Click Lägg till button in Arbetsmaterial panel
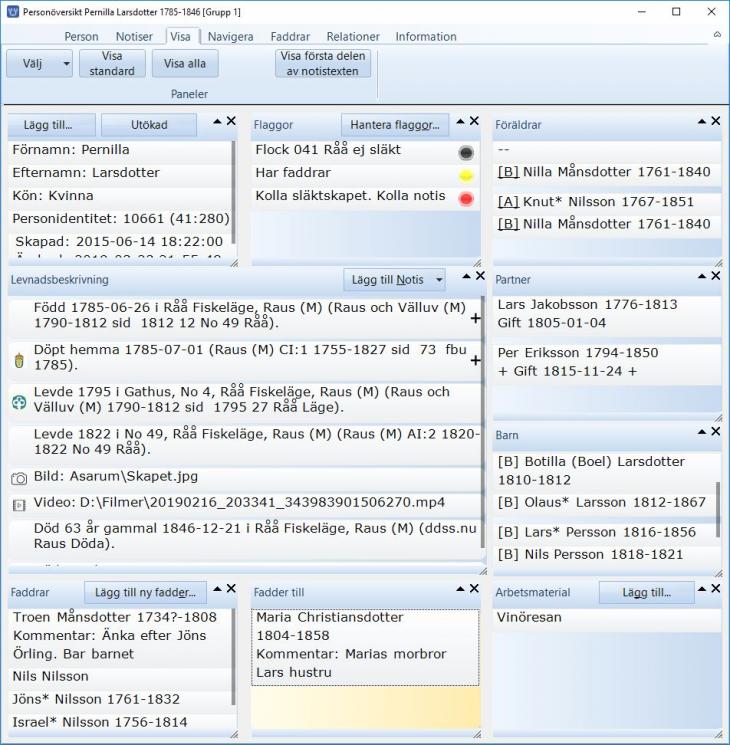 point(646,592)
